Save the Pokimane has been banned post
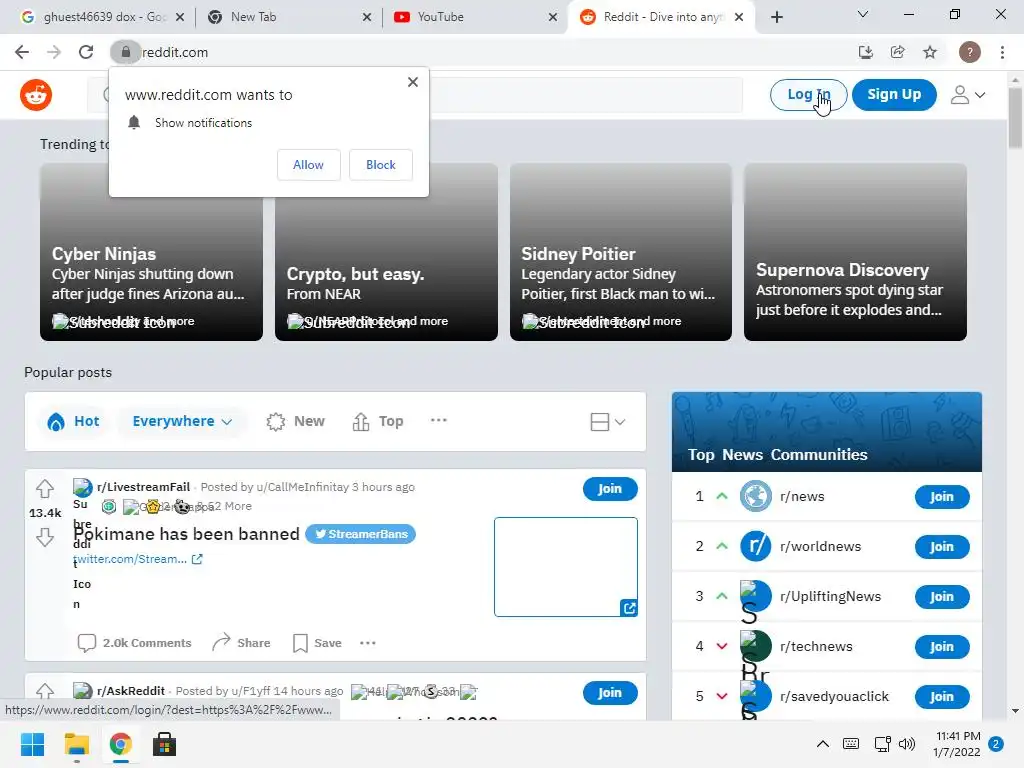Viewport: 1024px width, 768px height. pos(317,643)
